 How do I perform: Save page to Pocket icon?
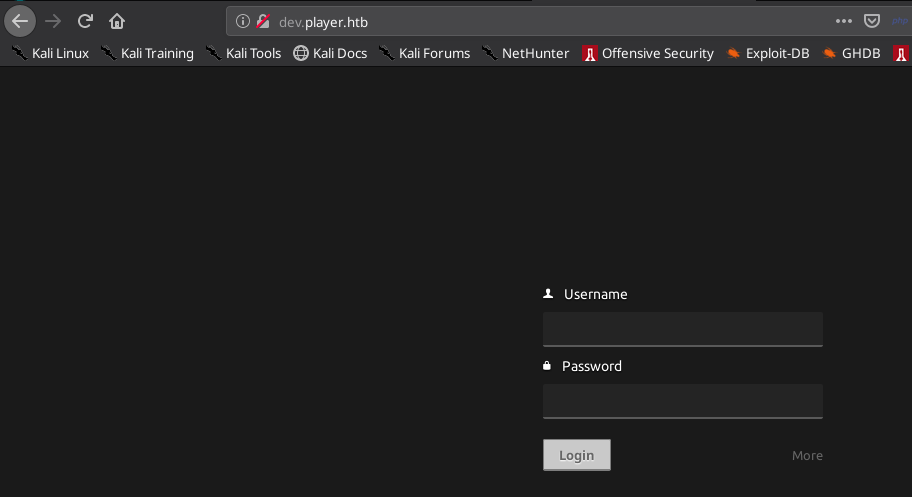[871, 22]
